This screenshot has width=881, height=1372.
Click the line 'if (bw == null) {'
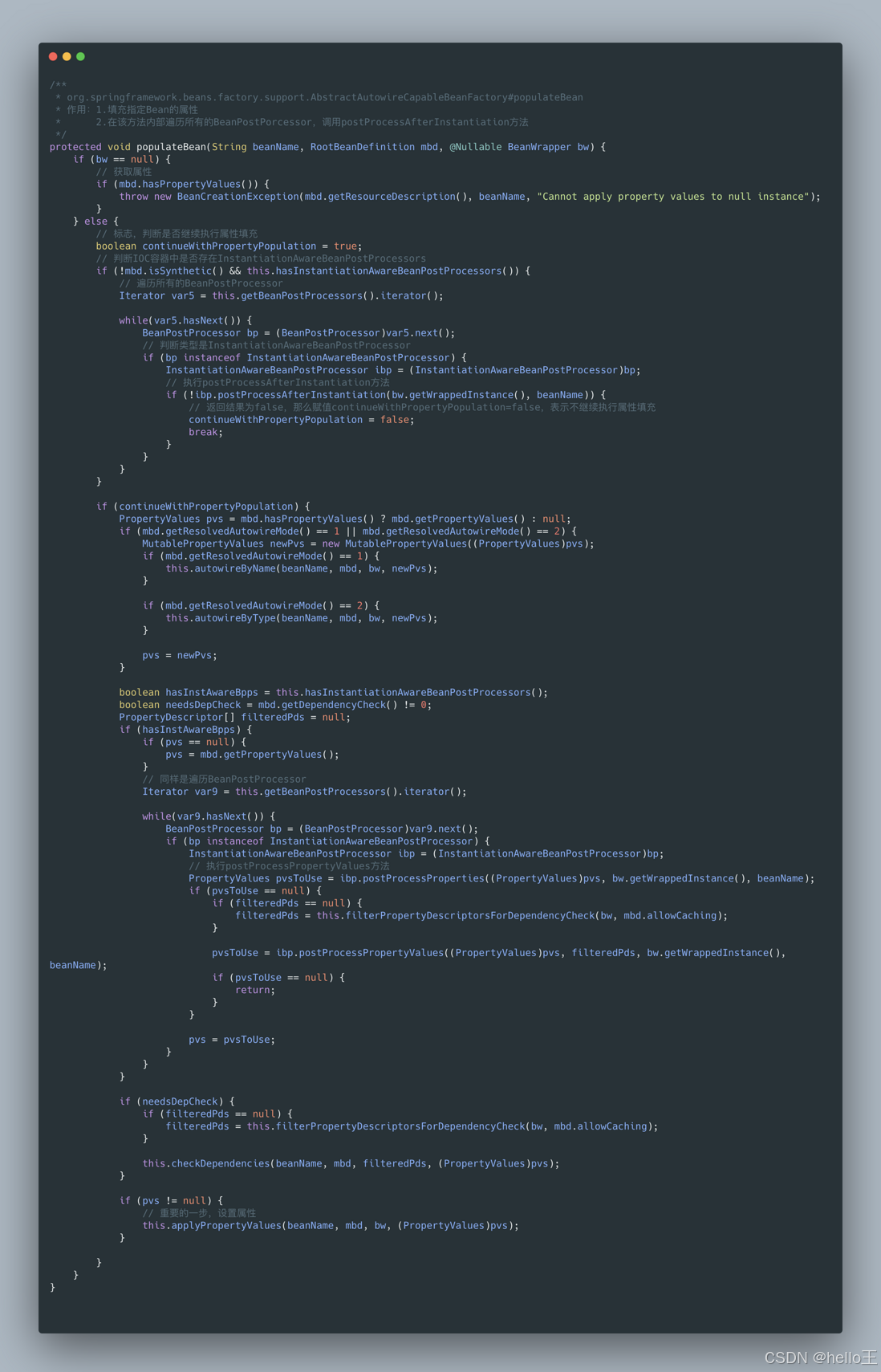[x=122, y=159]
